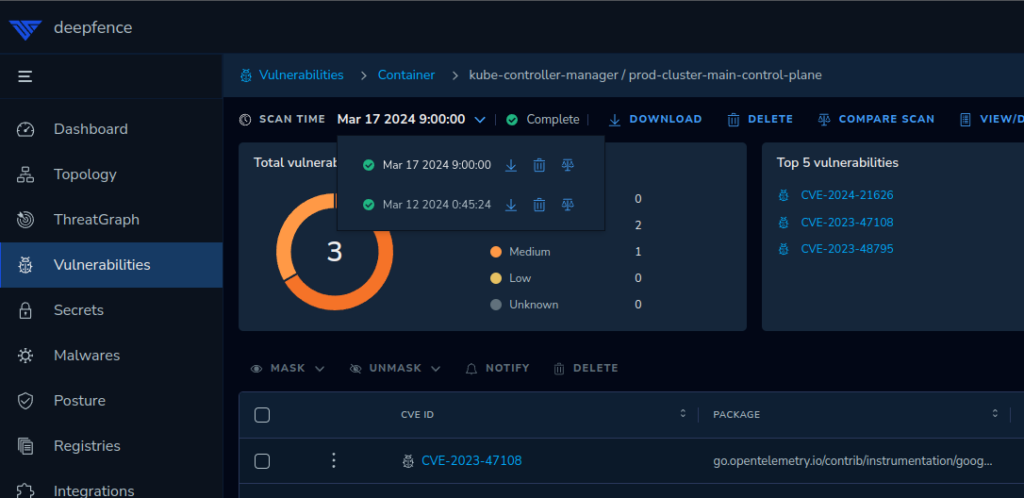Click the deepfence logo icon
Screen dimensions: 1024x498
pos(25,29)
